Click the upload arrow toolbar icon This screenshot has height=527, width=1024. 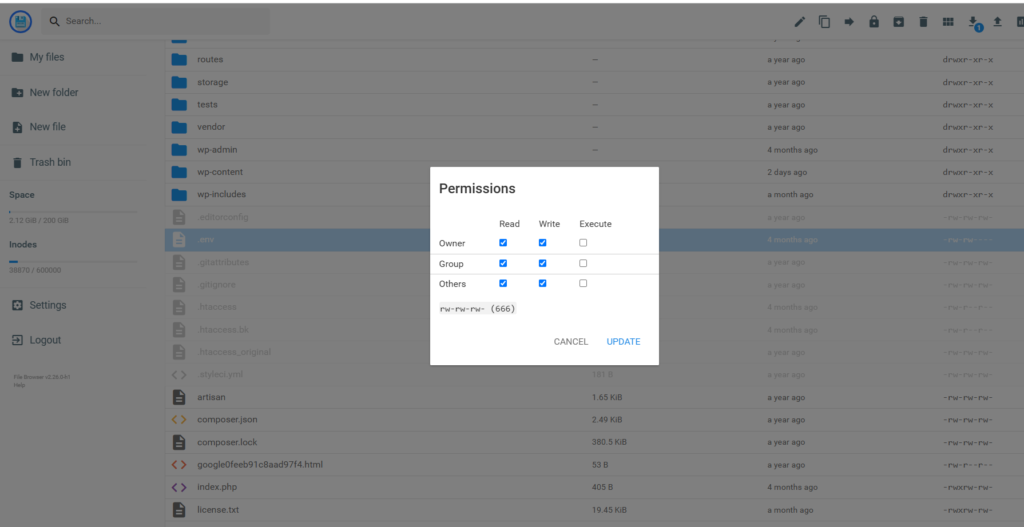click(x=997, y=22)
